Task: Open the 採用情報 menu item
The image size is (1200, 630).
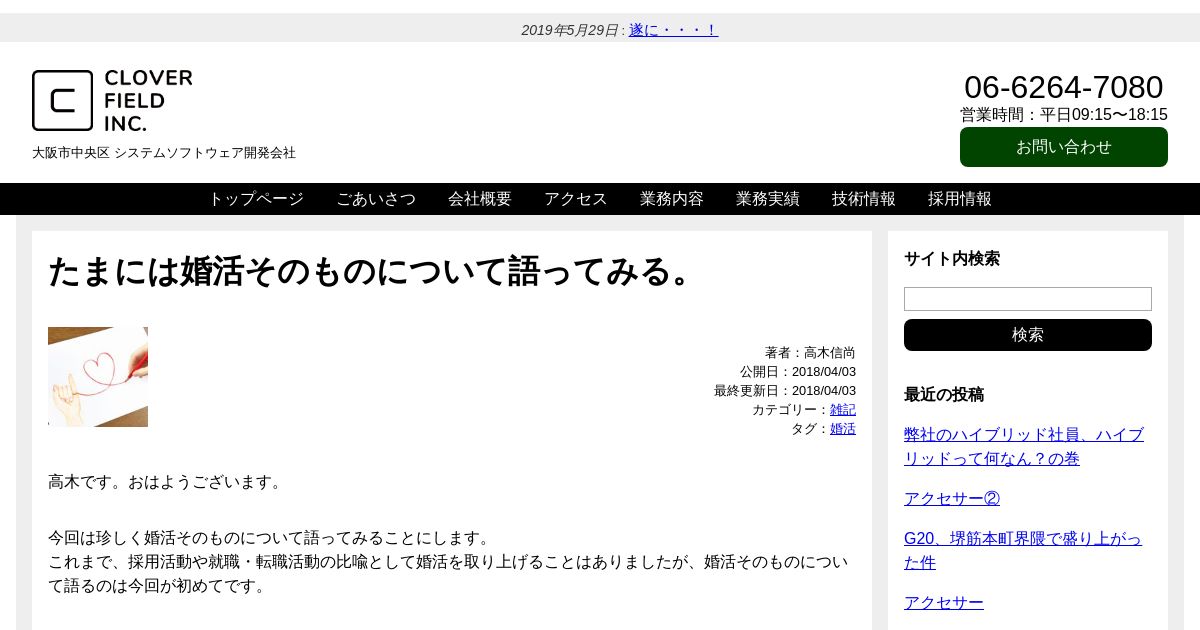Action: (x=960, y=199)
